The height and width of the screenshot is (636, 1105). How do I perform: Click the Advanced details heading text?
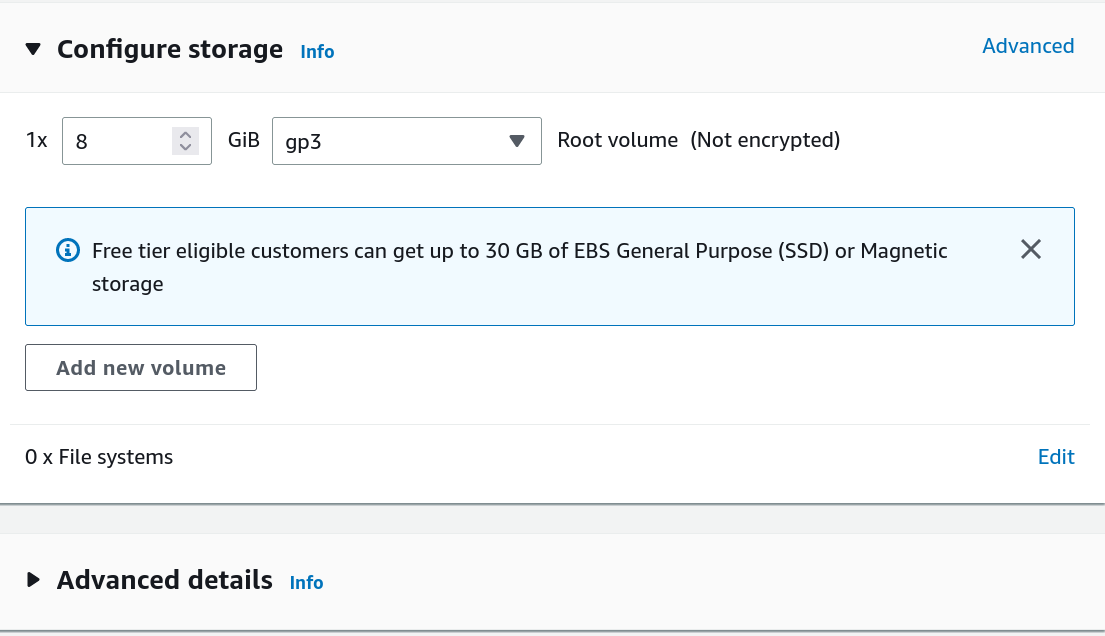(165, 580)
